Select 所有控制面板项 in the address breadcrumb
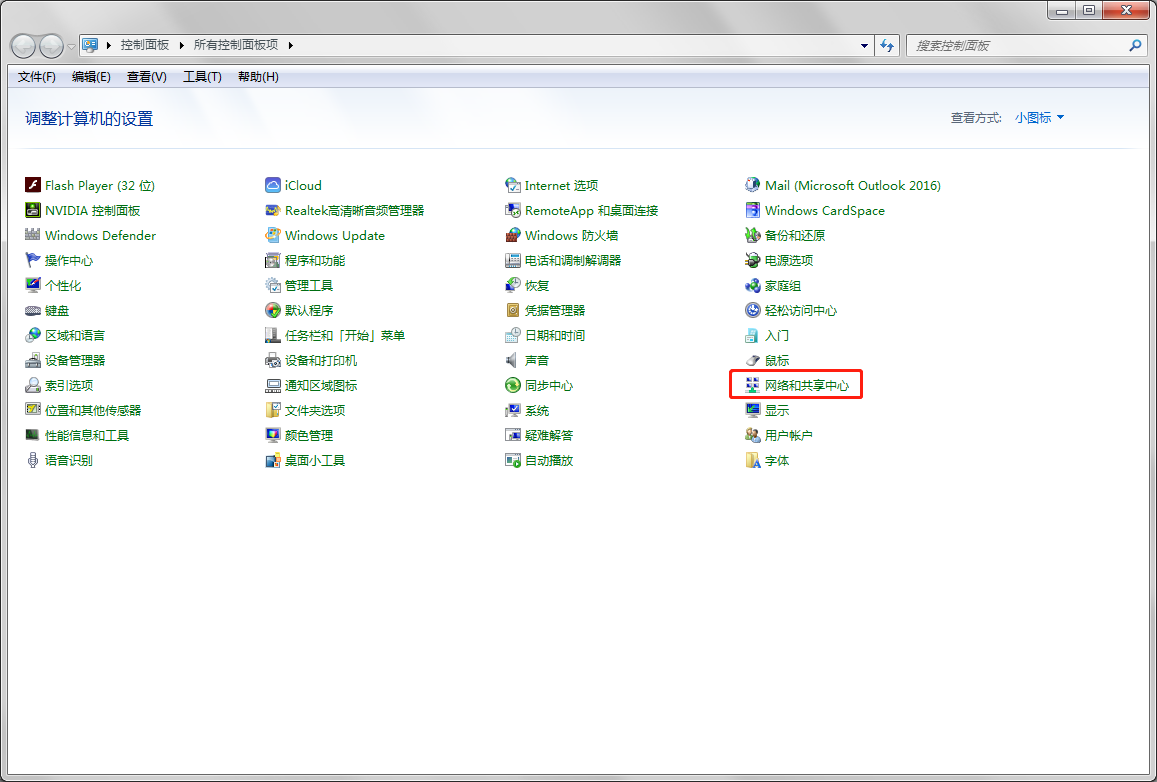The image size is (1157, 782). coord(236,45)
